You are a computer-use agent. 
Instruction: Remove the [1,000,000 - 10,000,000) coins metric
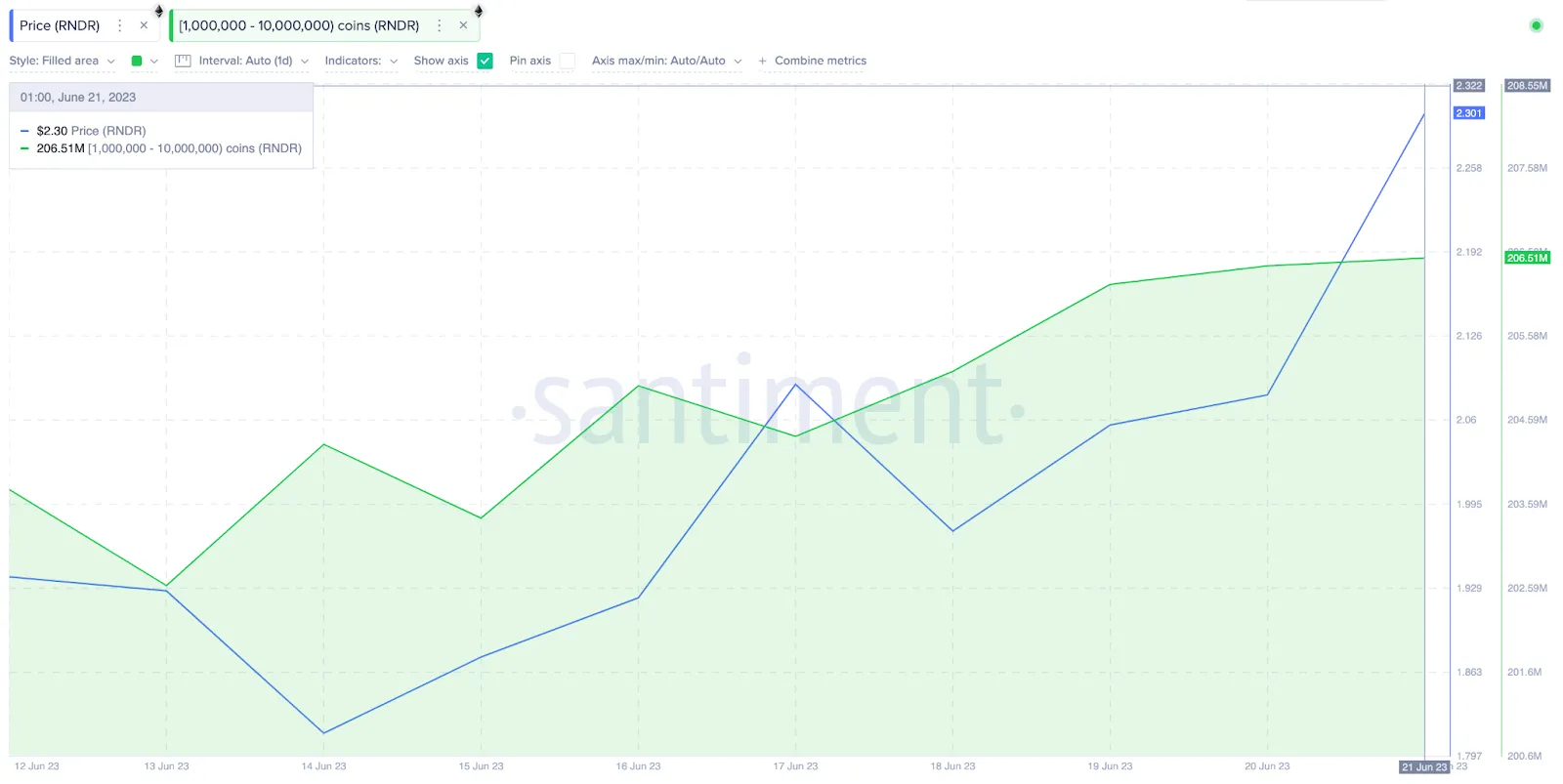463,25
